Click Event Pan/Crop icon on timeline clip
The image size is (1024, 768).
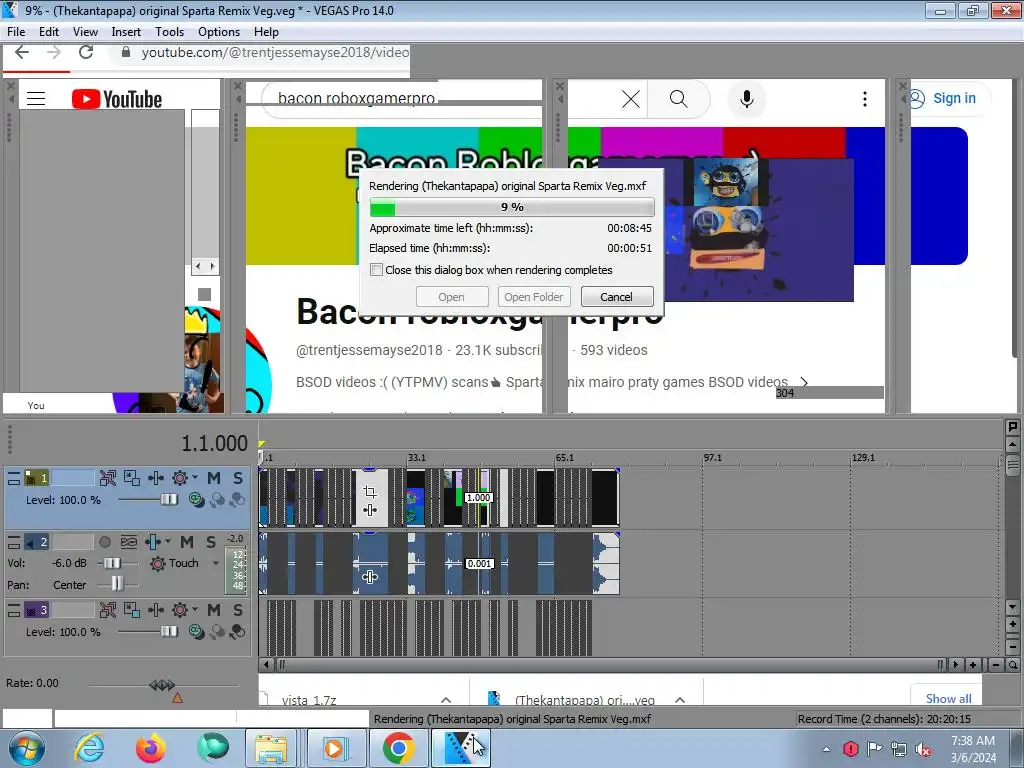[x=370, y=492]
